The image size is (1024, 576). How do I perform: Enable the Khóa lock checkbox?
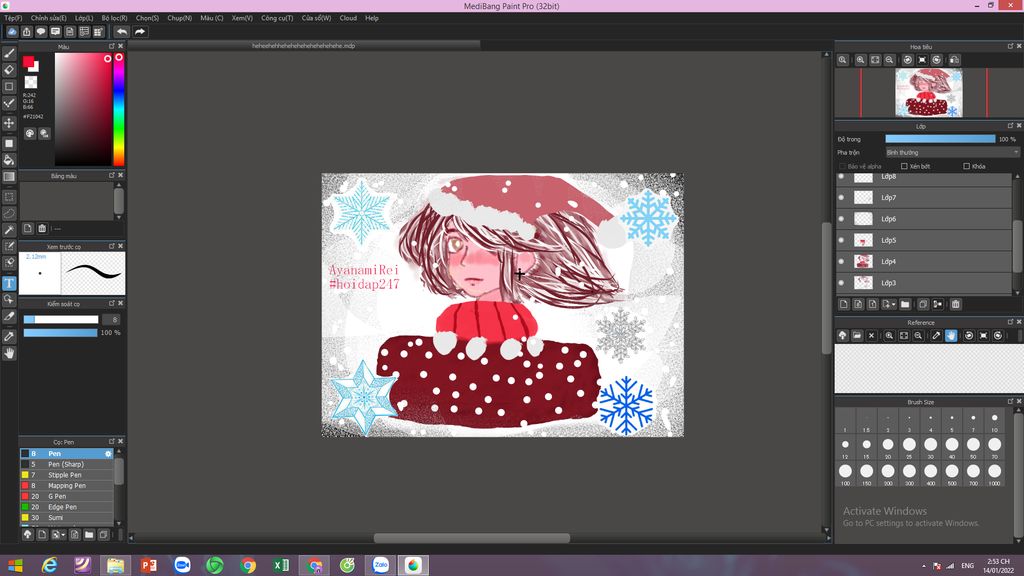[967, 167]
